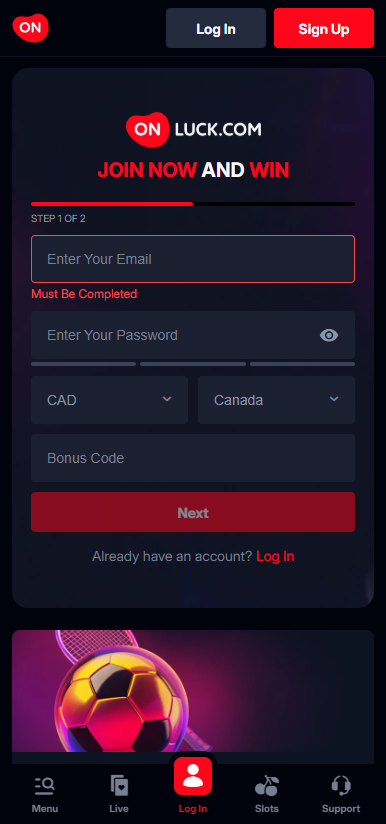Focus the Enter Your Password field
Viewport: 386px width, 824px height.
pos(193,335)
